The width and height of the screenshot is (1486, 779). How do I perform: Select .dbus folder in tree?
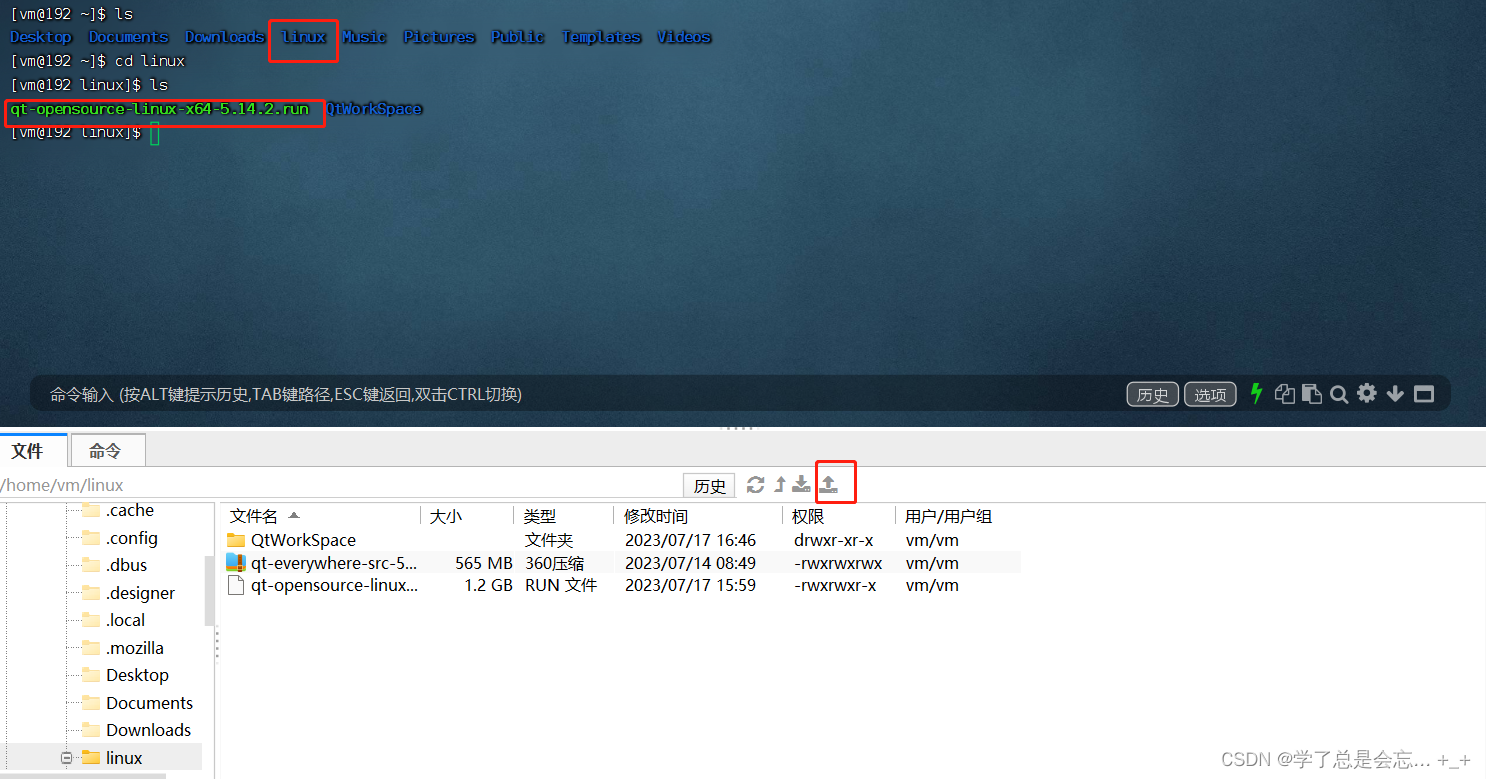pos(127,565)
